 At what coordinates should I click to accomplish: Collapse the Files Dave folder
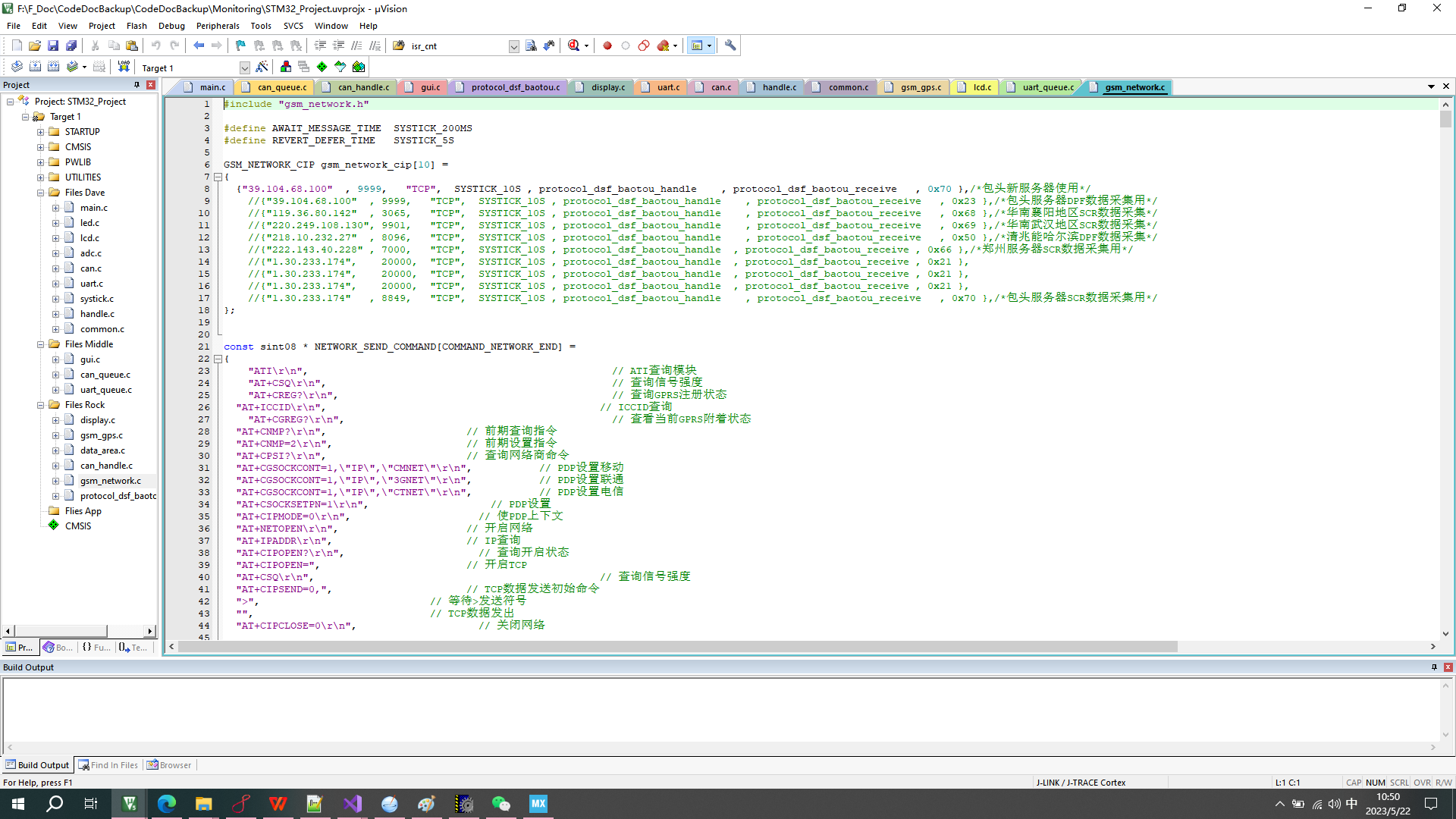[40, 193]
